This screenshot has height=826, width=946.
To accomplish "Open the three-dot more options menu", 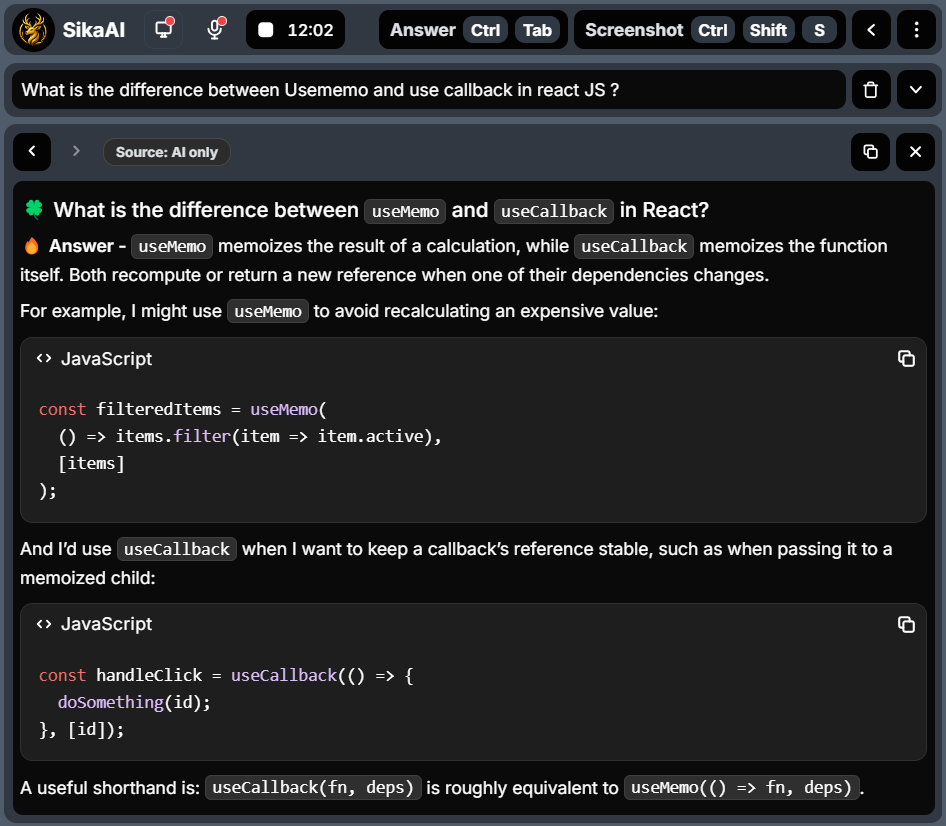I will coord(916,30).
